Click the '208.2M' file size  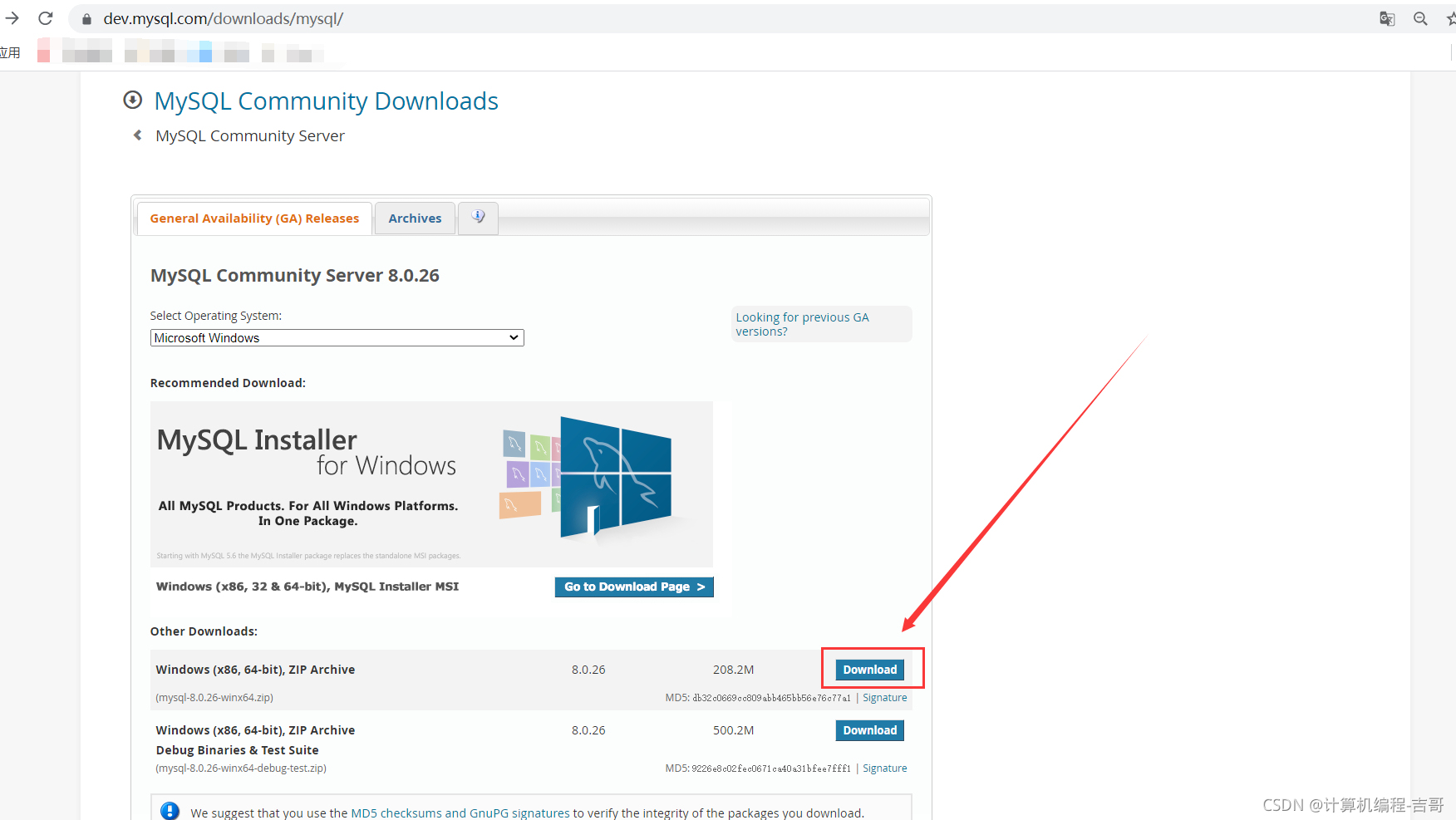[x=734, y=670]
